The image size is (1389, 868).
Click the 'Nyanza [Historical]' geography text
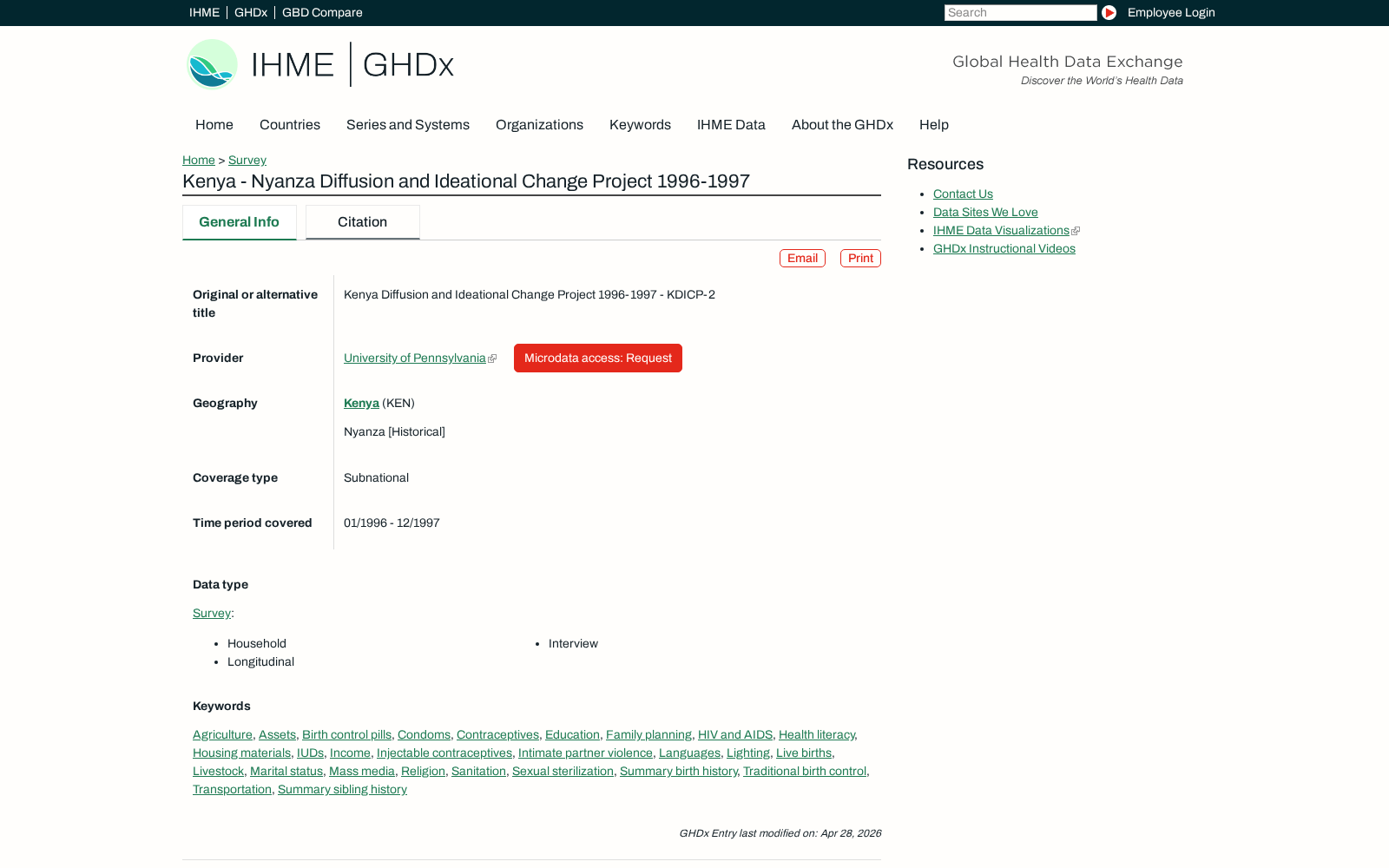(x=394, y=431)
